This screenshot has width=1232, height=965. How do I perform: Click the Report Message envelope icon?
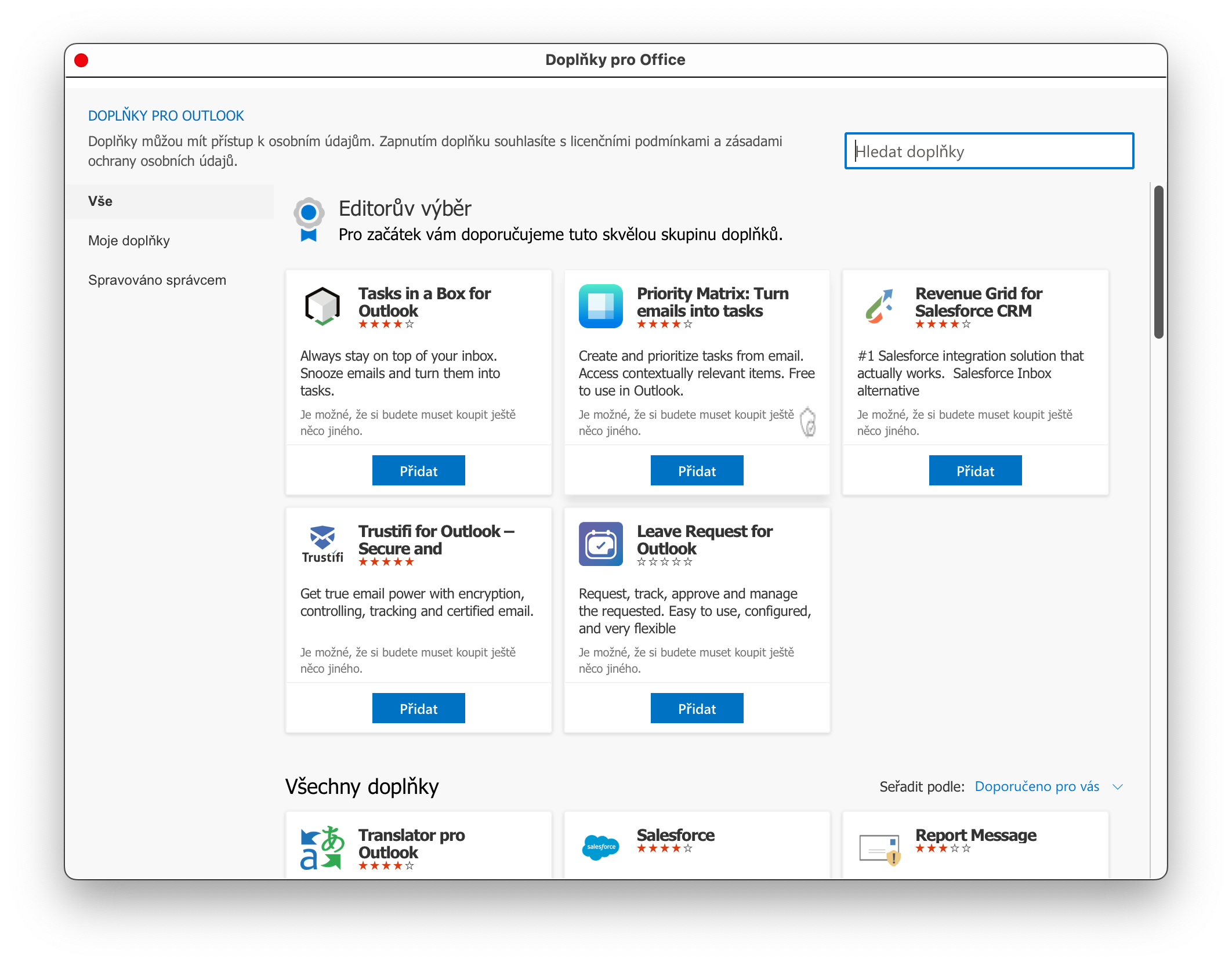point(879,848)
